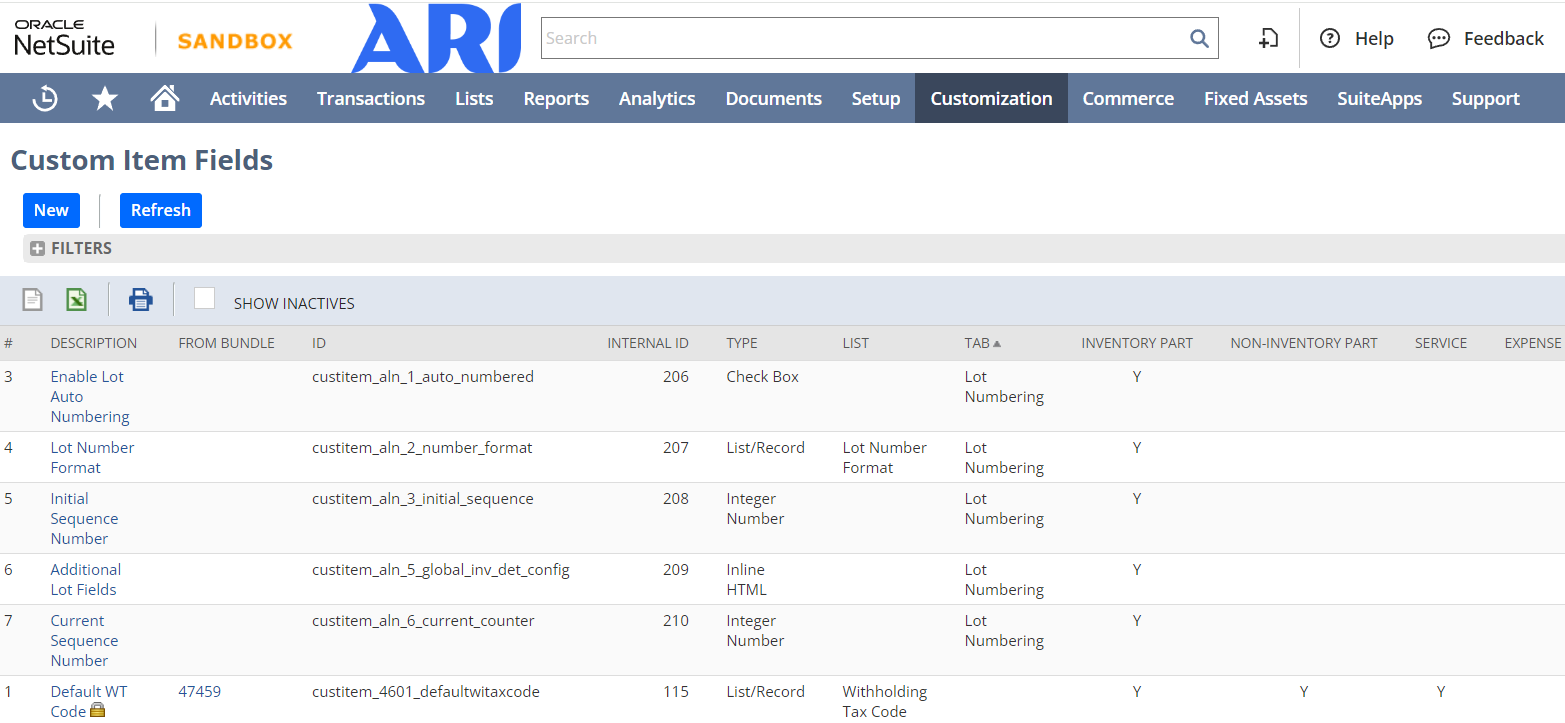Open the Customization menu
Image resolution: width=1565 pixels, height=723 pixels.
point(991,98)
